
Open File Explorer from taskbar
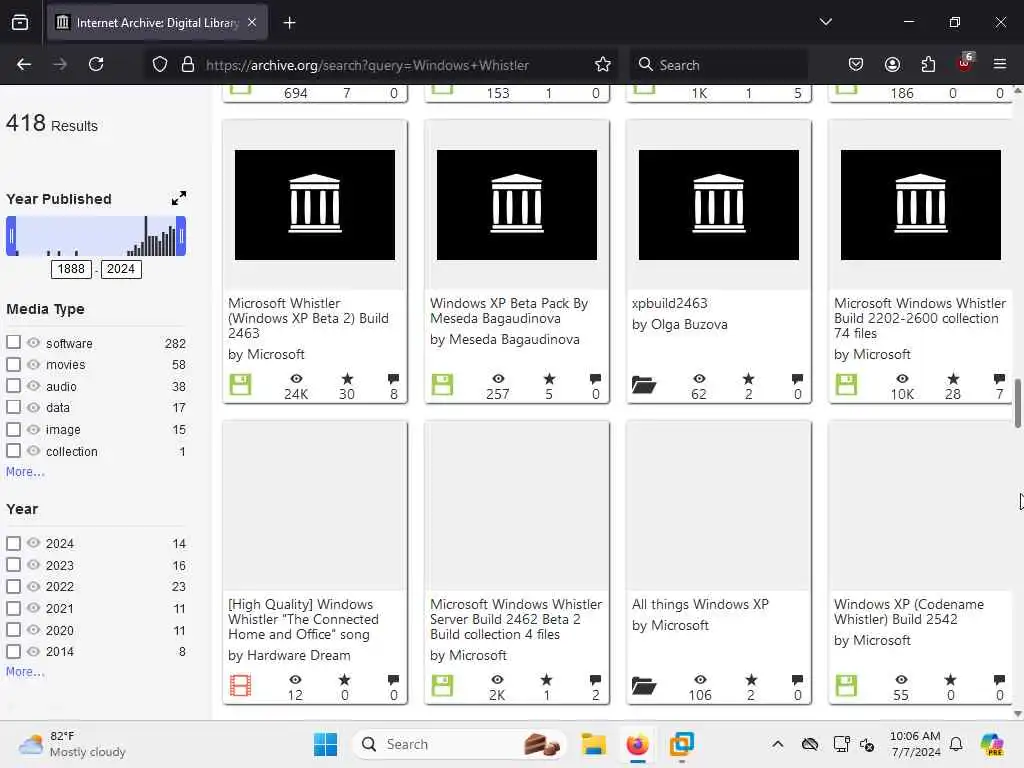click(594, 744)
